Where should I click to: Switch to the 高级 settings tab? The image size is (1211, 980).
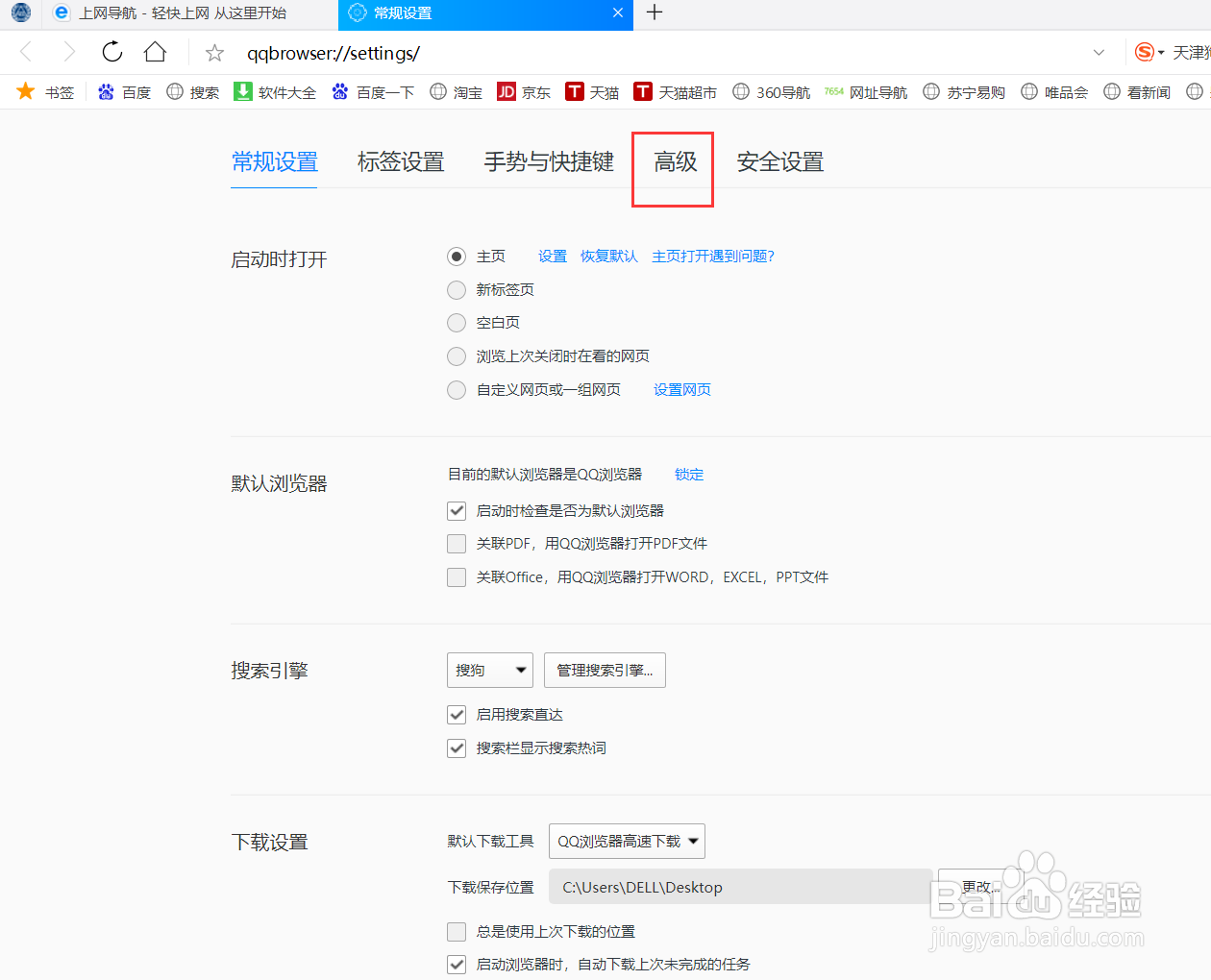[x=672, y=162]
